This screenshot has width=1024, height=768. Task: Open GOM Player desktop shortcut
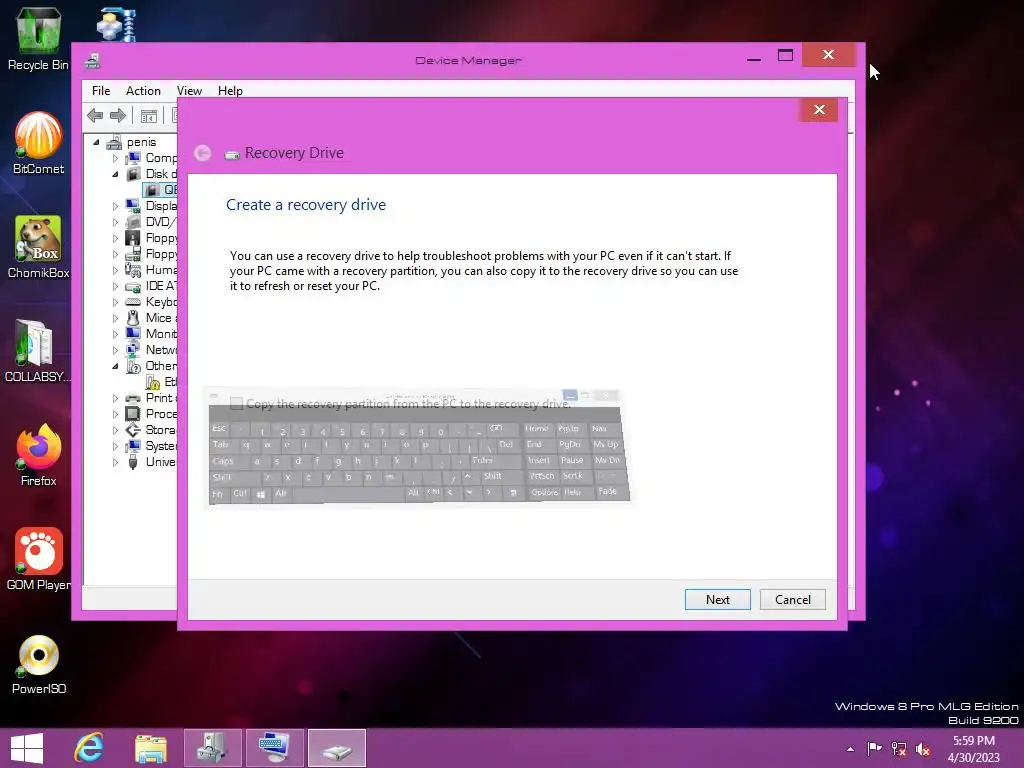point(38,559)
